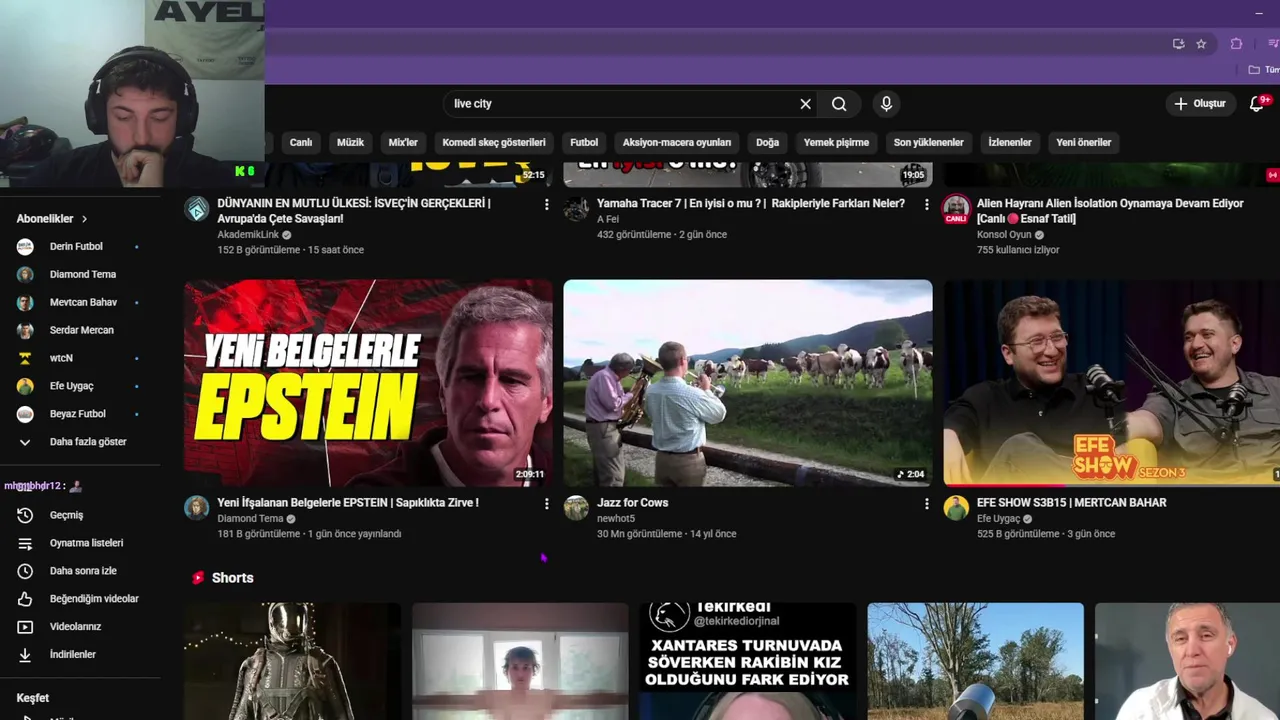Screen dimensions: 1280x720
Task: Click the Shorts section heading
Action: coord(232,578)
